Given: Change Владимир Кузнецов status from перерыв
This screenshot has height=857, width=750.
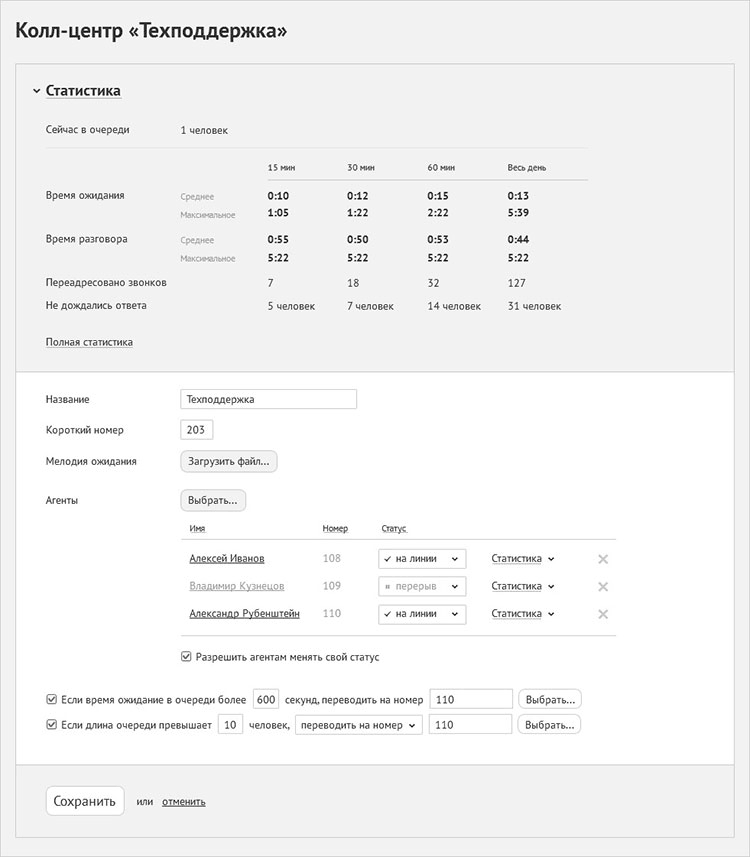Looking at the screenshot, I should pyautogui.click(x=422, y=587).
